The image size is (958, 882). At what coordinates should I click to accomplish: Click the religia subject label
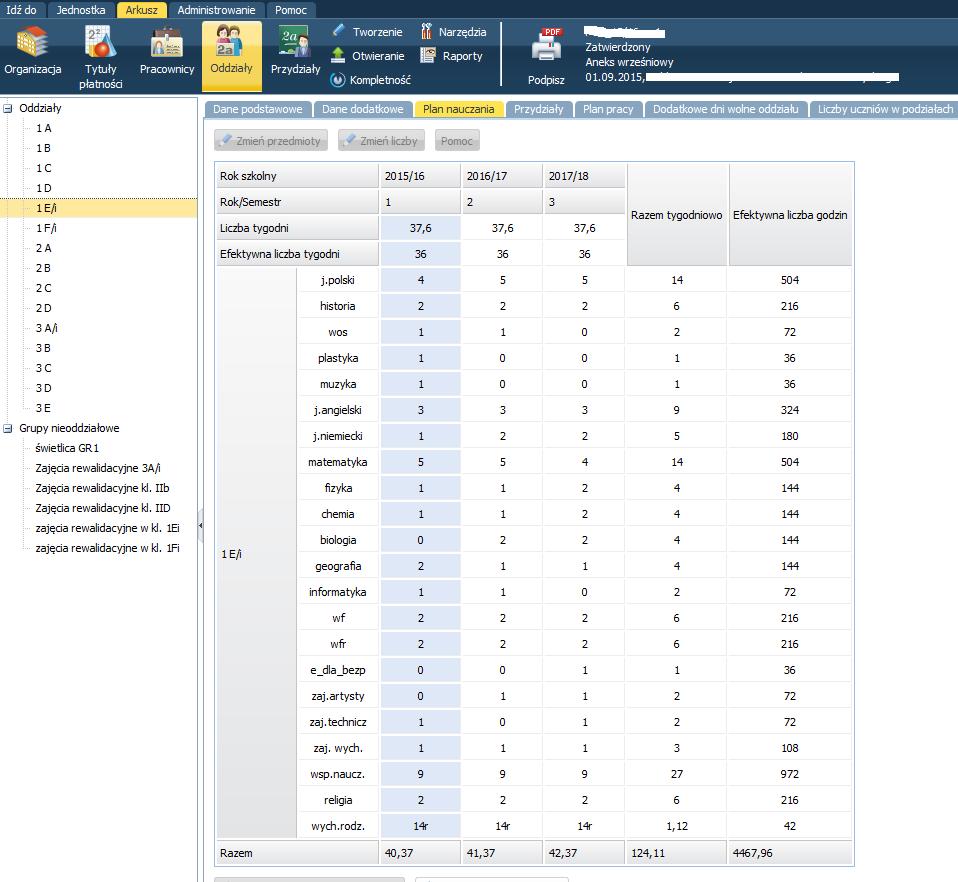pyautogui.click(x=338, y=800)
